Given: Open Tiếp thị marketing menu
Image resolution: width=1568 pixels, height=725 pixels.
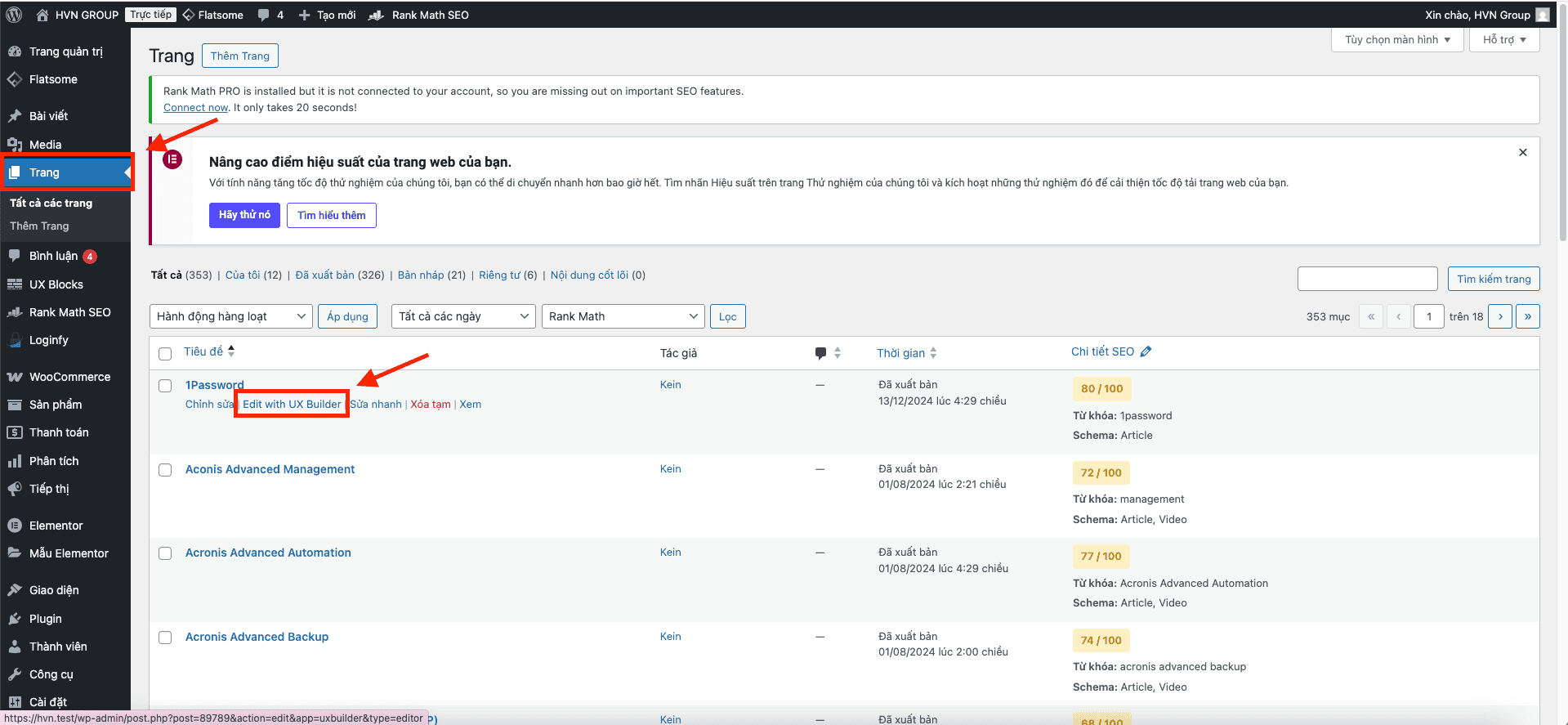Looking at the screenshot, I should [65, 489].
